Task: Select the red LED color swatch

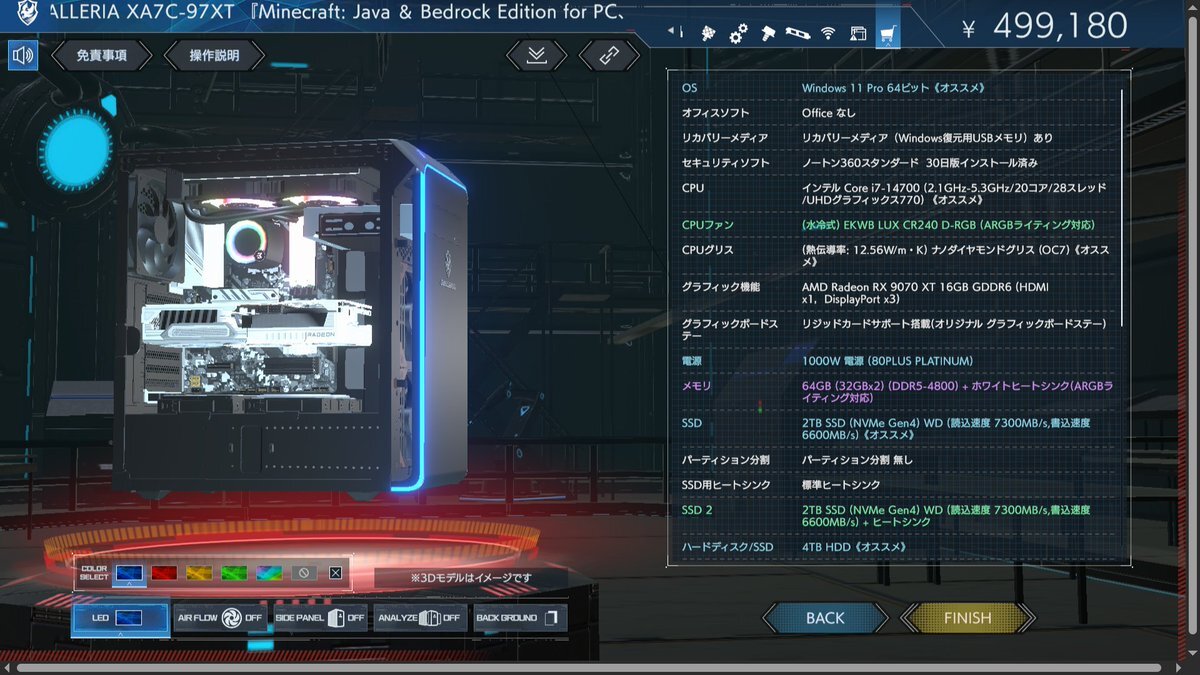Action: [164, 573]
